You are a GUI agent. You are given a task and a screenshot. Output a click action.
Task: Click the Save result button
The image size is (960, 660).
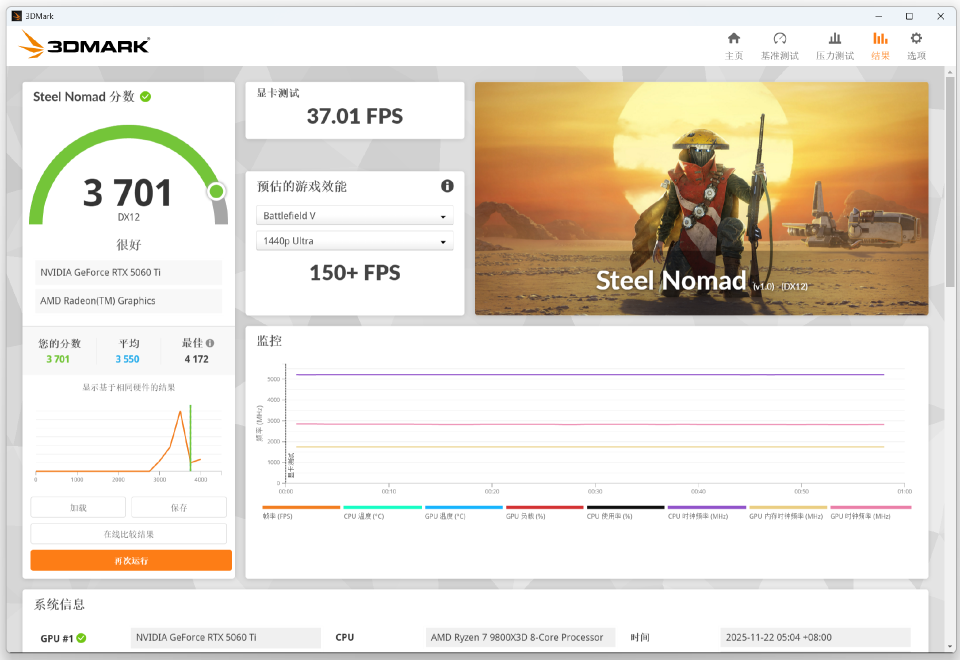tap(179, 508)
